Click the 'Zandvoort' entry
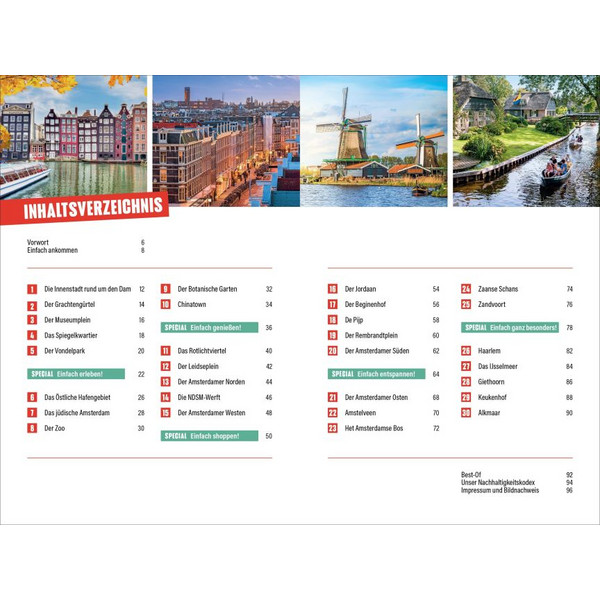This screenshot has height=600, width=600. [492, 305]
